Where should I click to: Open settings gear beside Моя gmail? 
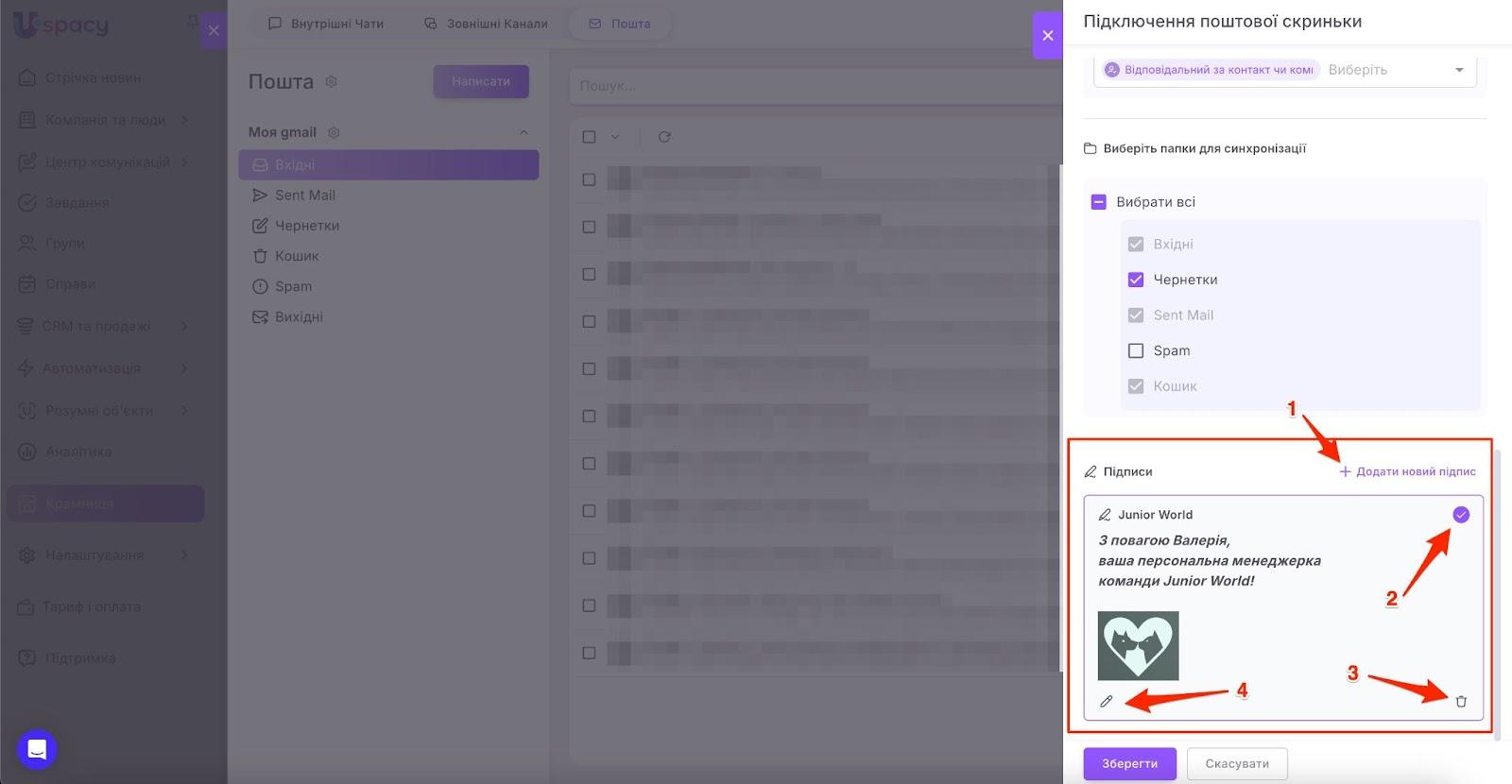[334, 132]
